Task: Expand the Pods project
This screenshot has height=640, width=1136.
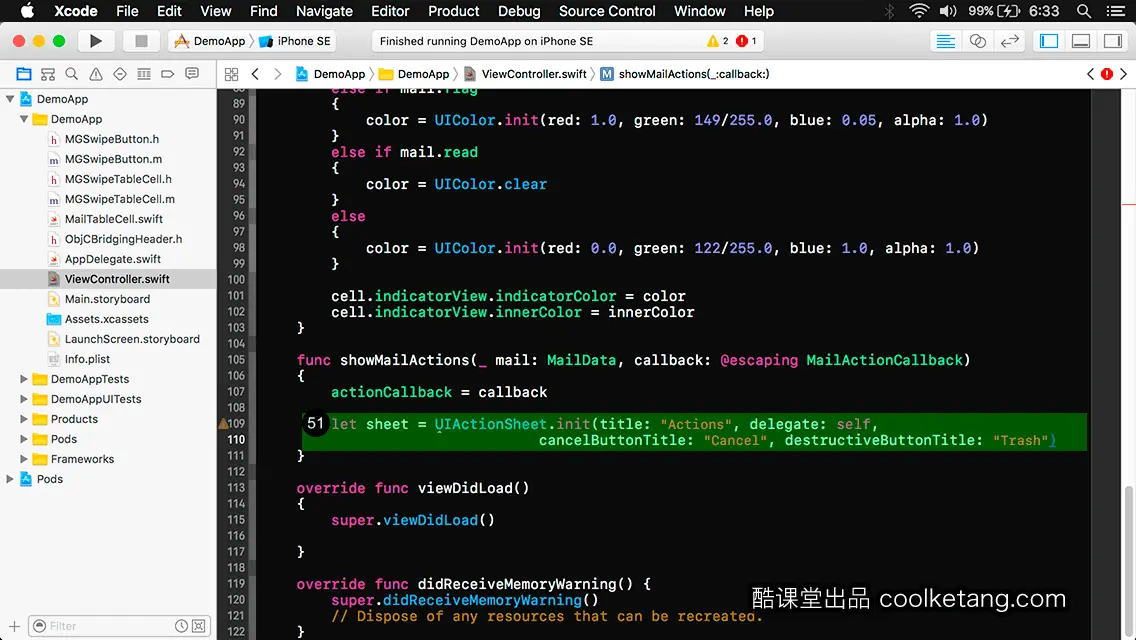Action: 10,479
